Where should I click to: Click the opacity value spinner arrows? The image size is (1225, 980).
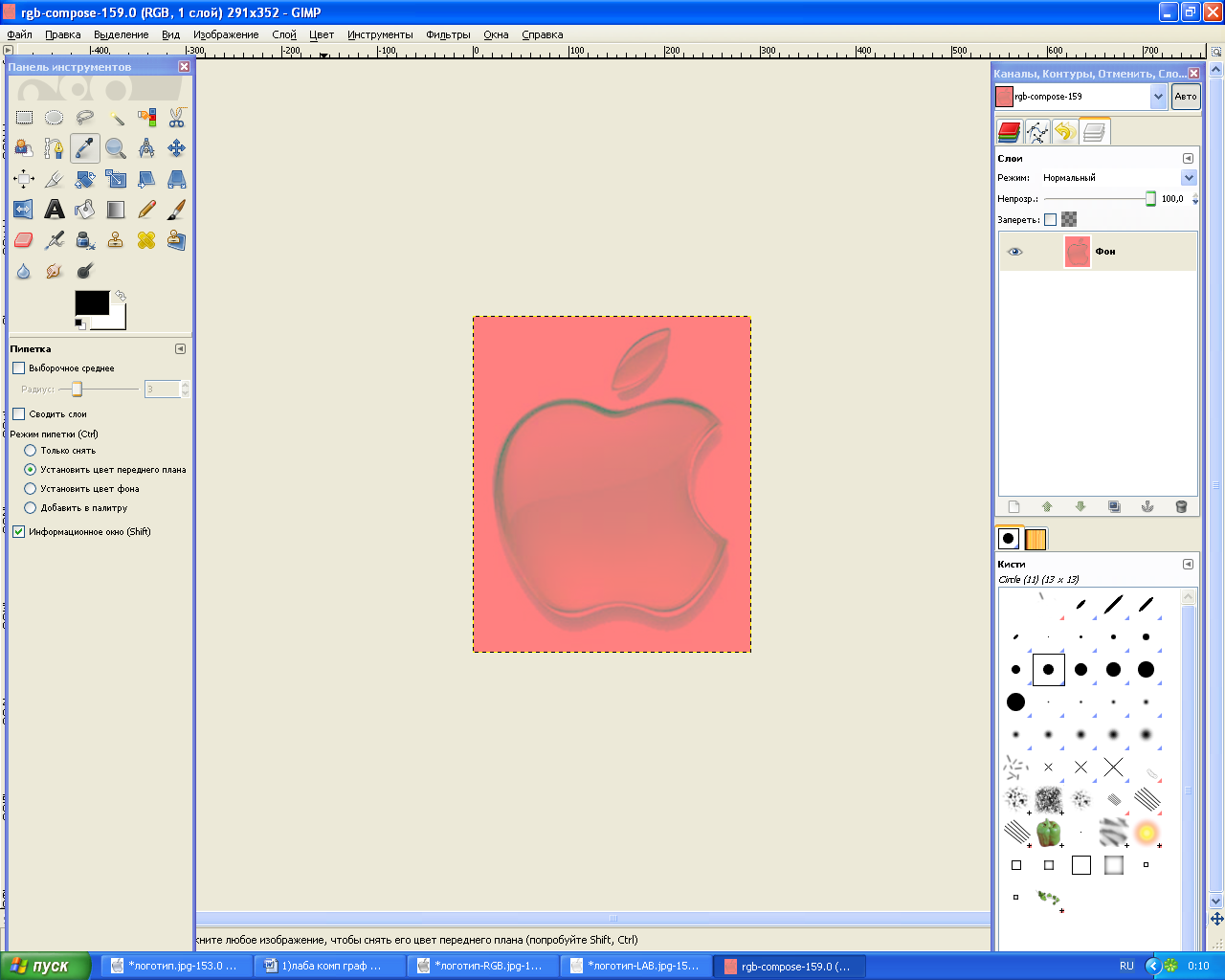click(x=1195, y=199)
